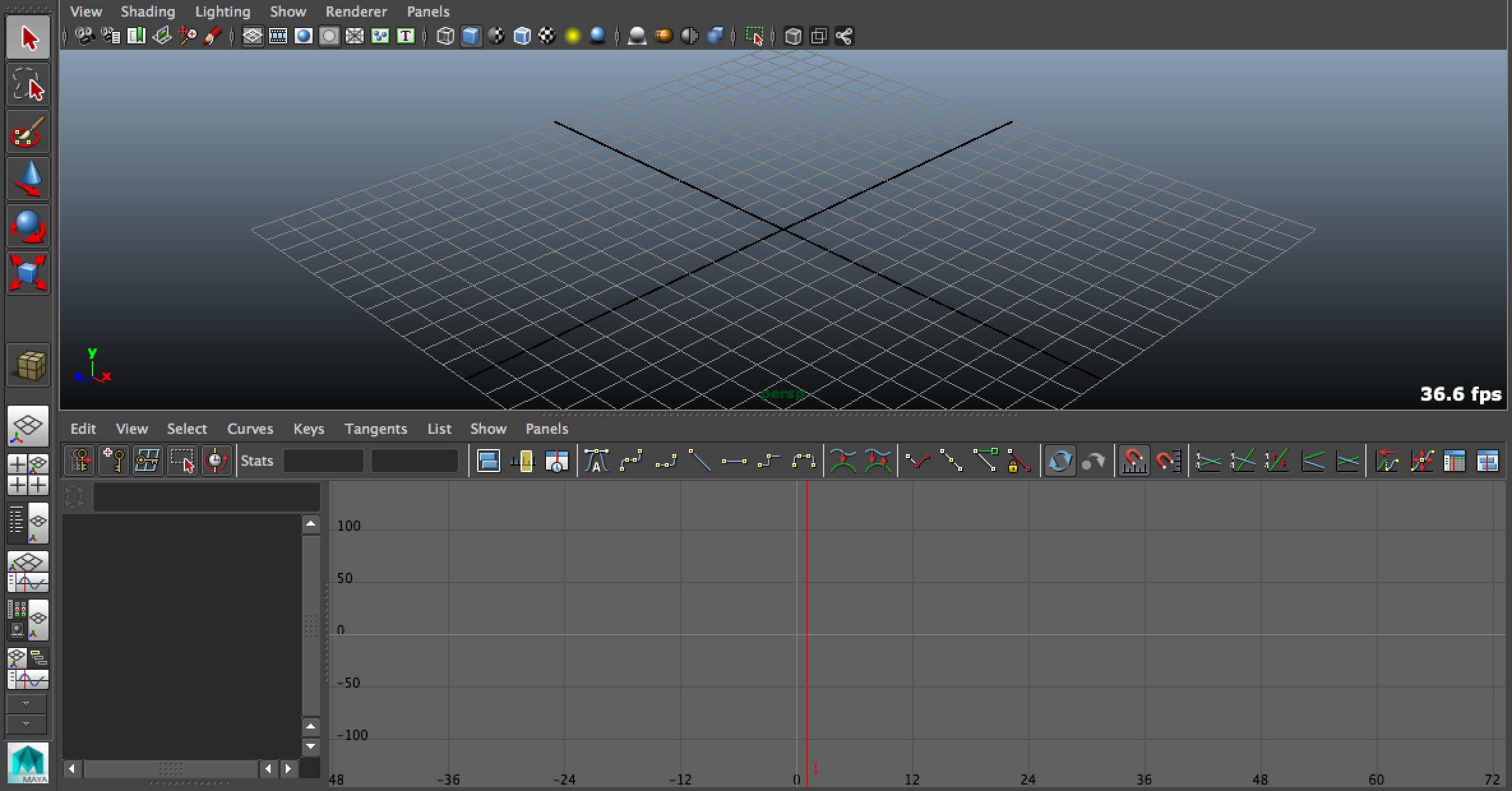Viewport: 1512px width, 791px height.
Task: Open the Curves menu in the Graph Editor
Action: (250, 429)
